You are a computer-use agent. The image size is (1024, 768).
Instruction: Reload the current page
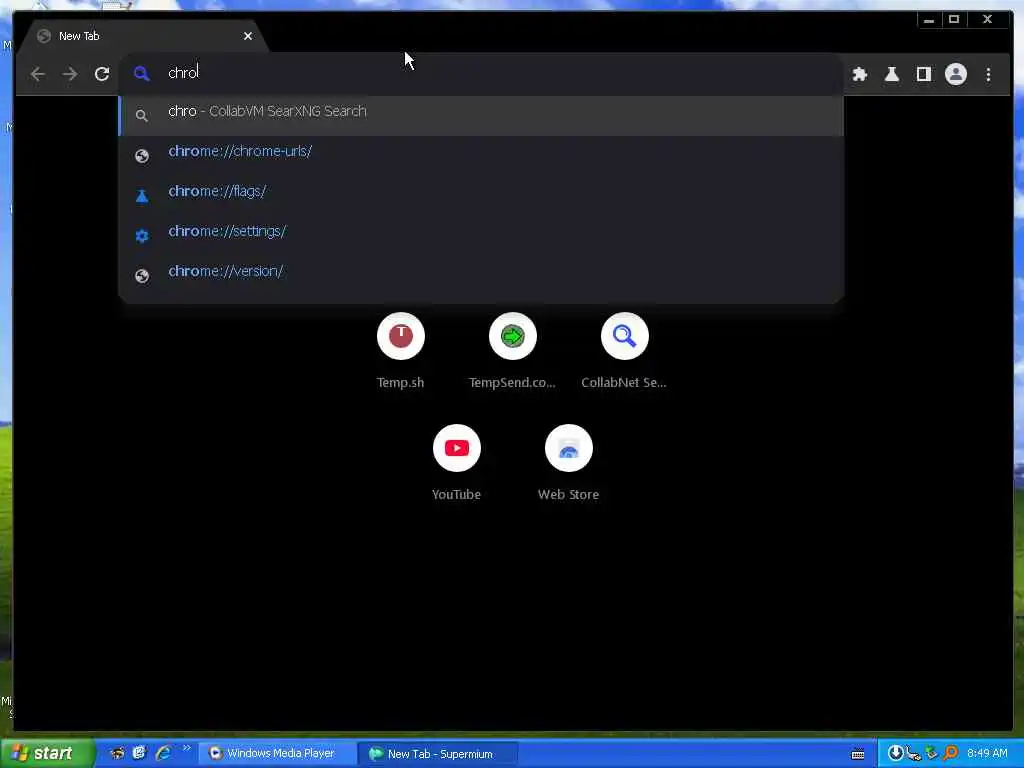[x=102, y=74]
